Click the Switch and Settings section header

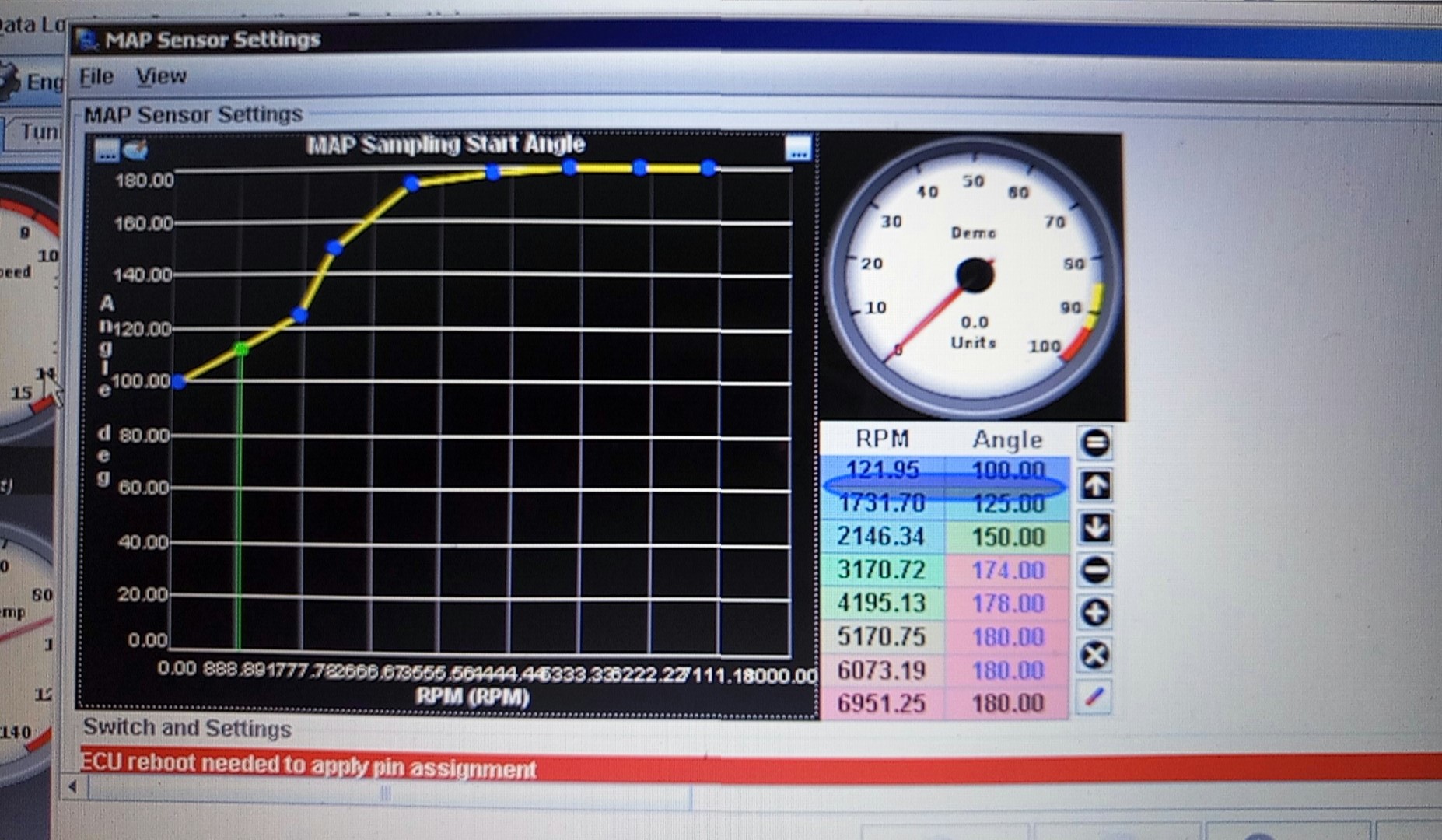click(187, 727)
